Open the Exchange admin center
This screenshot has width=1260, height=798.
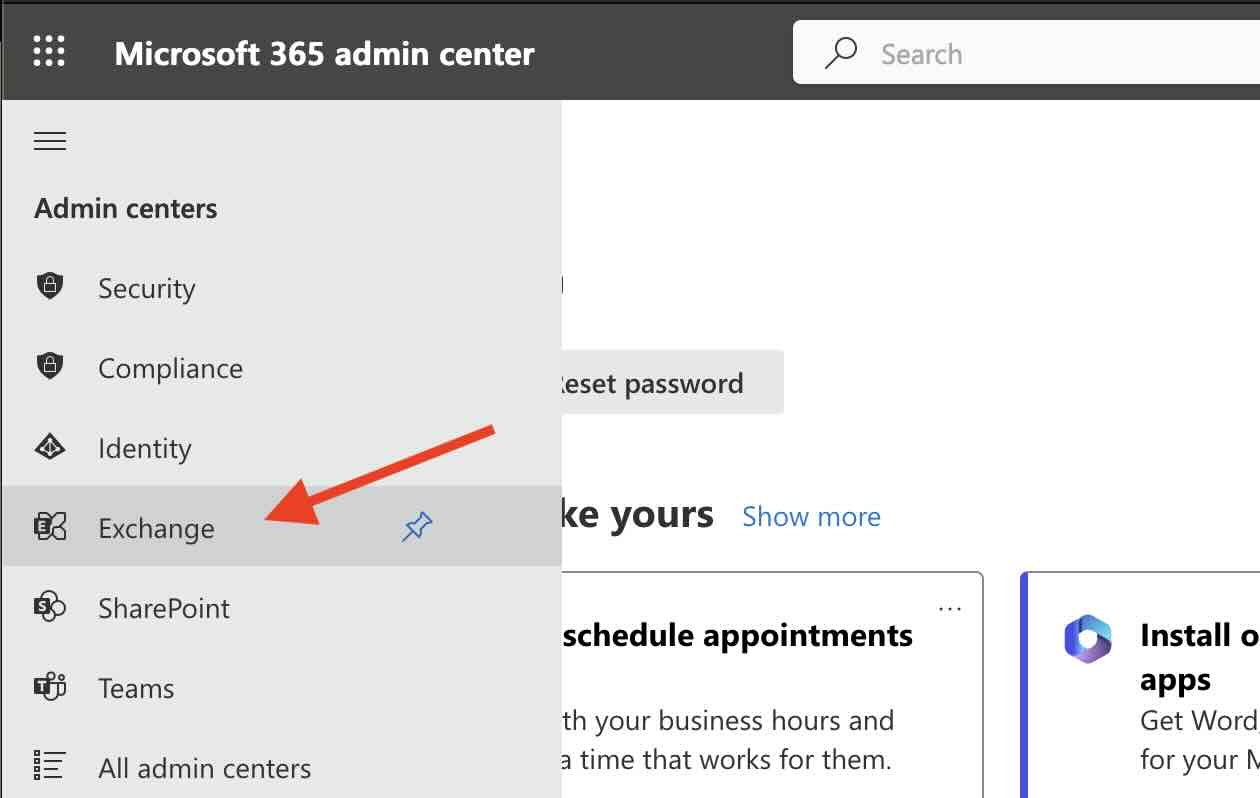156,528
